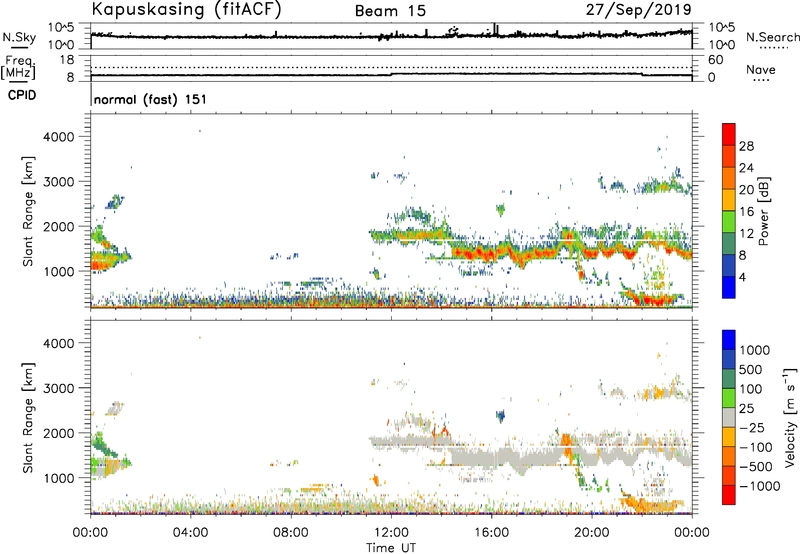The image size is (800, 554).
Task: Click the "500" value on the Velocity scale
Action: [751, 369]
